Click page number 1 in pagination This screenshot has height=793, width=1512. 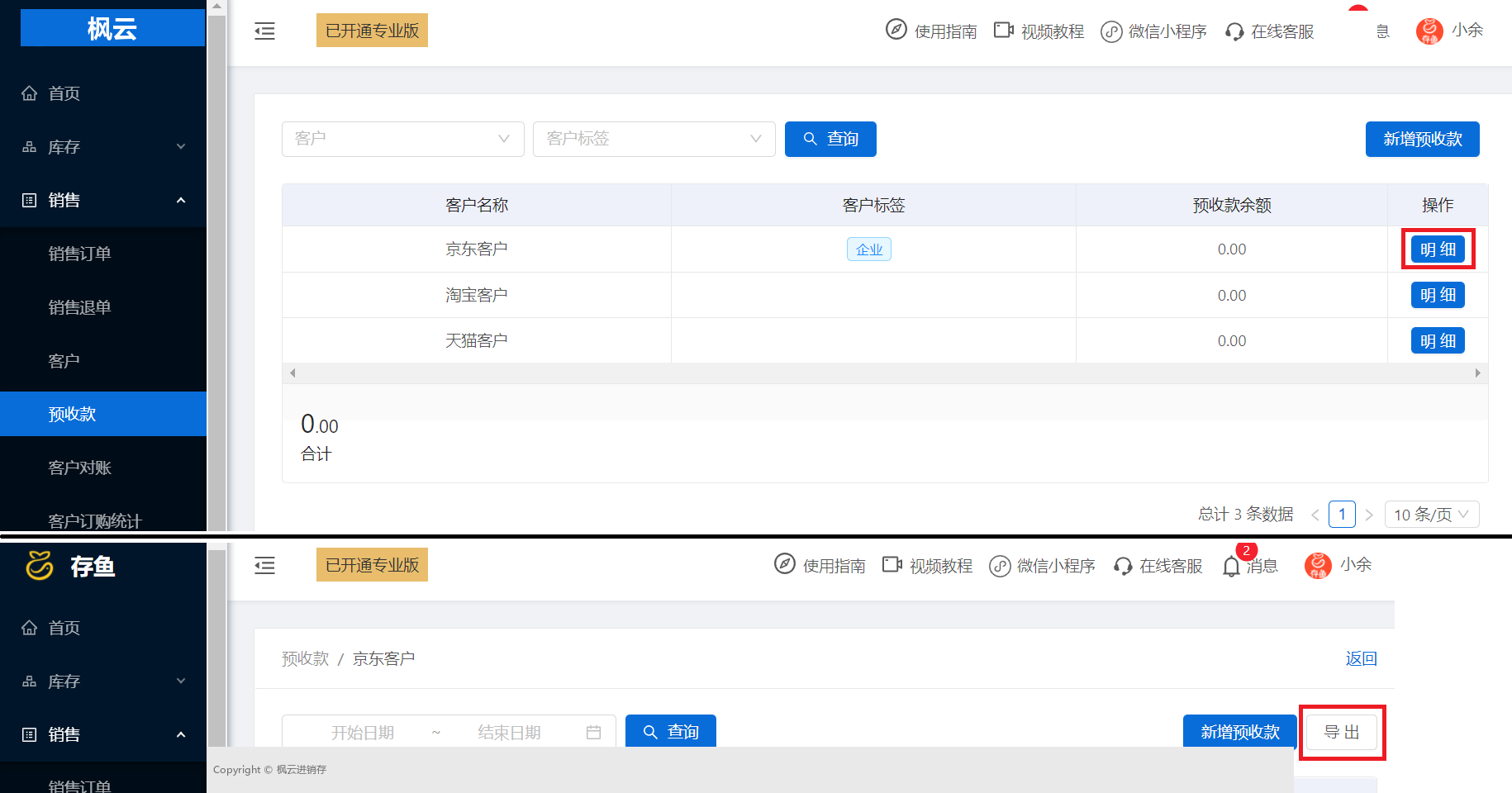pyautogui.click(x=1342, y=515)
